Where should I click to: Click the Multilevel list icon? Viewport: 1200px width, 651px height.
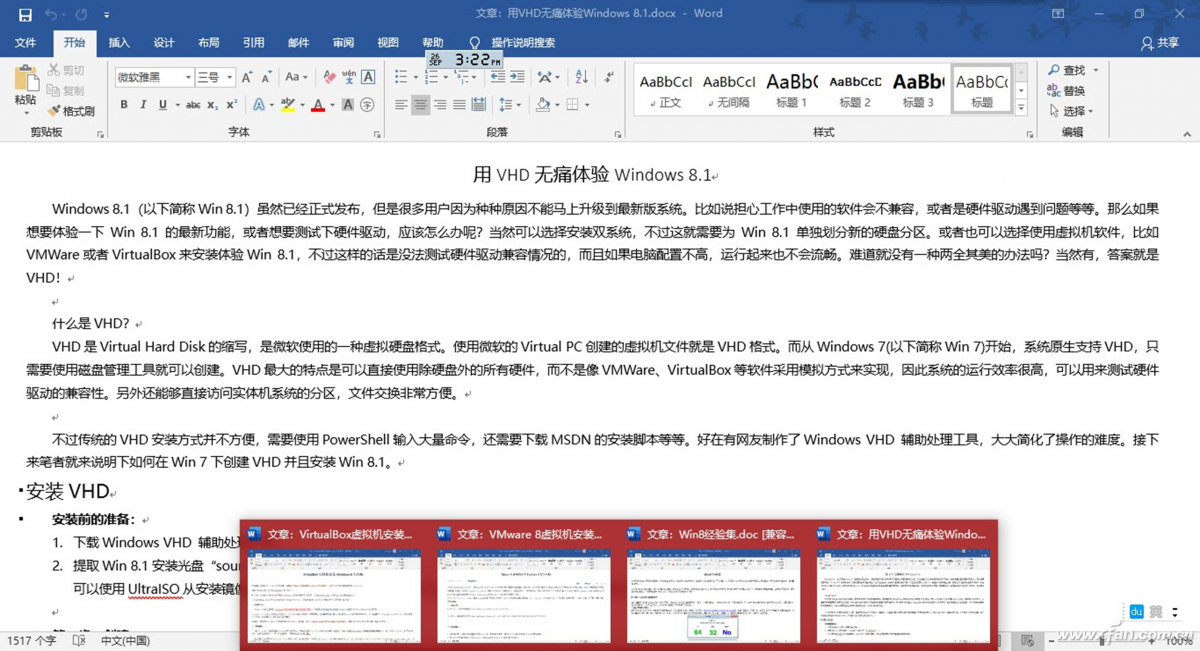pos(463,77)
